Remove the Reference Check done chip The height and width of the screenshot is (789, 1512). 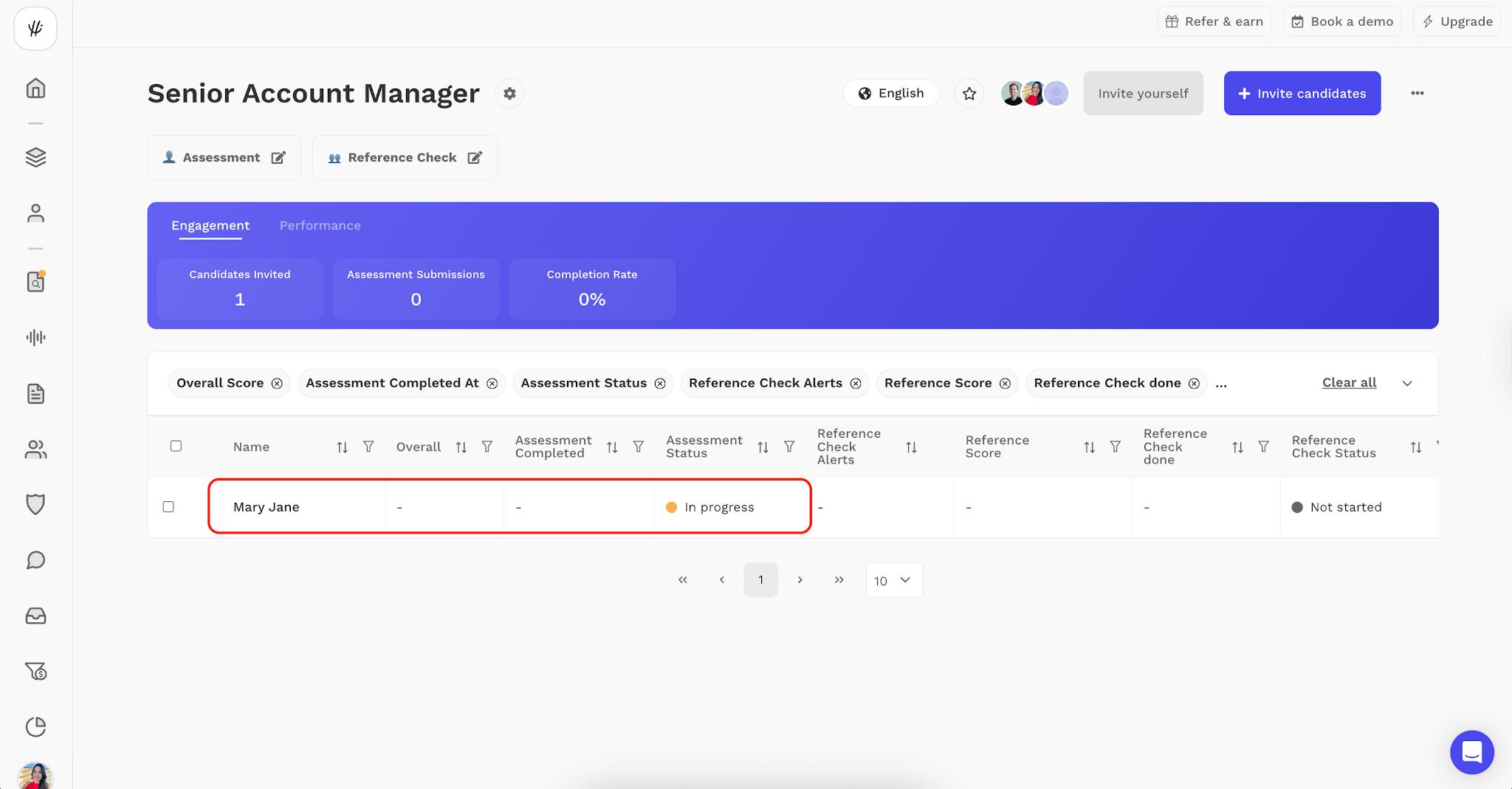pyautogui.click(x=1194, y=383)
